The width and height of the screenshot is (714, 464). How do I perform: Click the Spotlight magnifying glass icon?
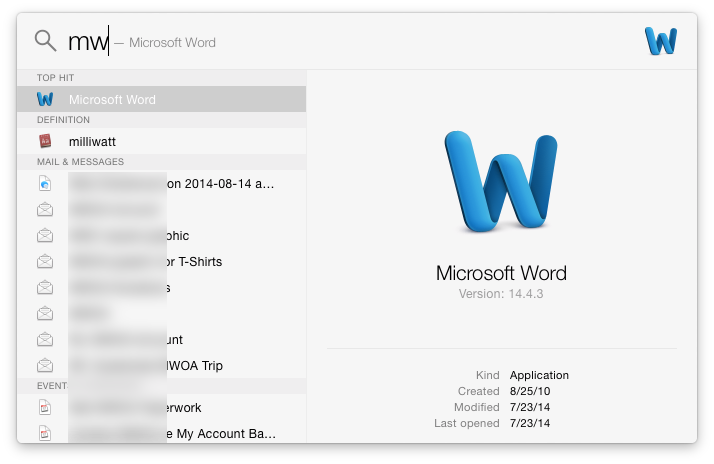[46, 41]
